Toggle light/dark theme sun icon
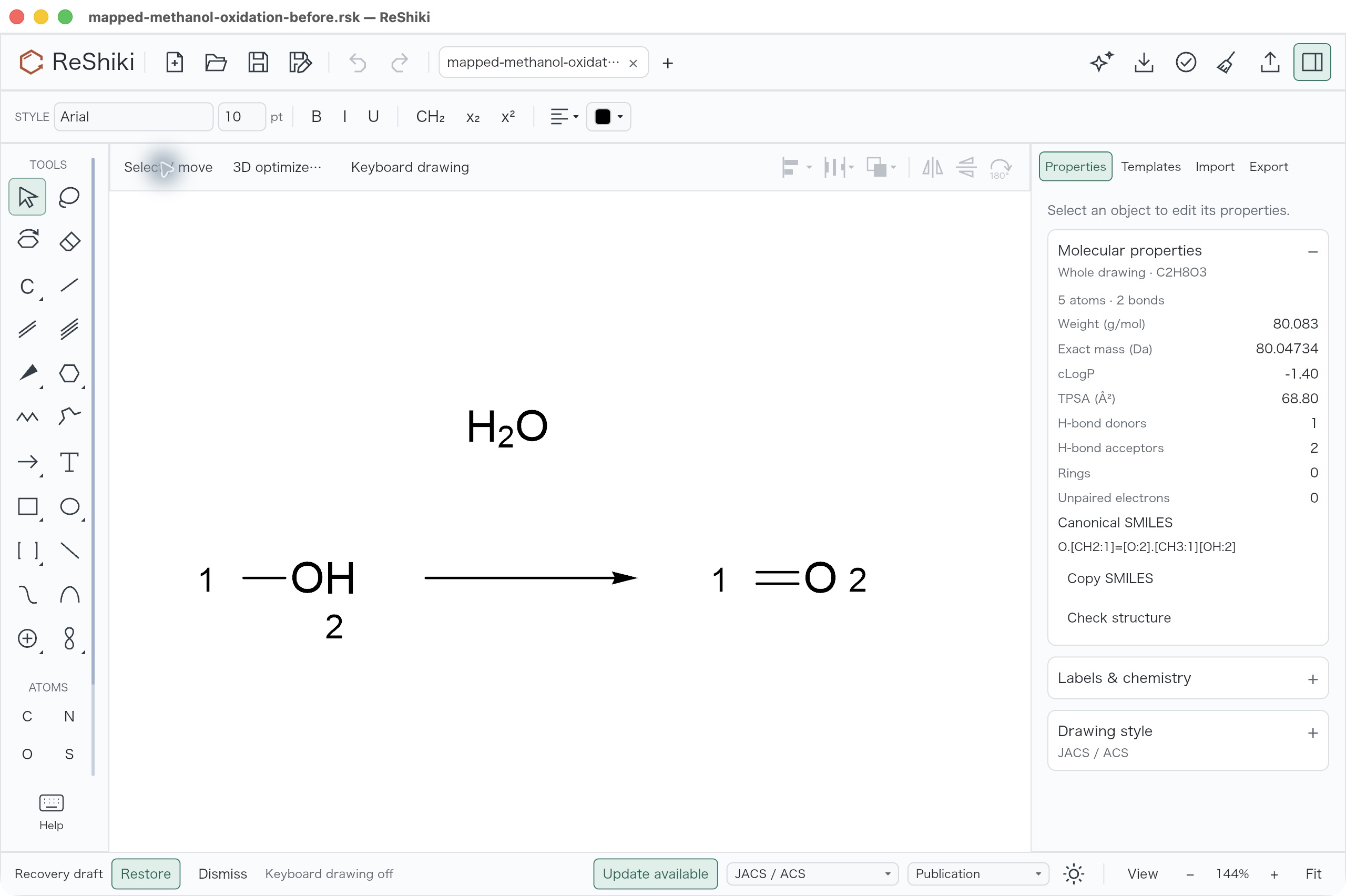1346x896 pixels. pos(1074,874)
